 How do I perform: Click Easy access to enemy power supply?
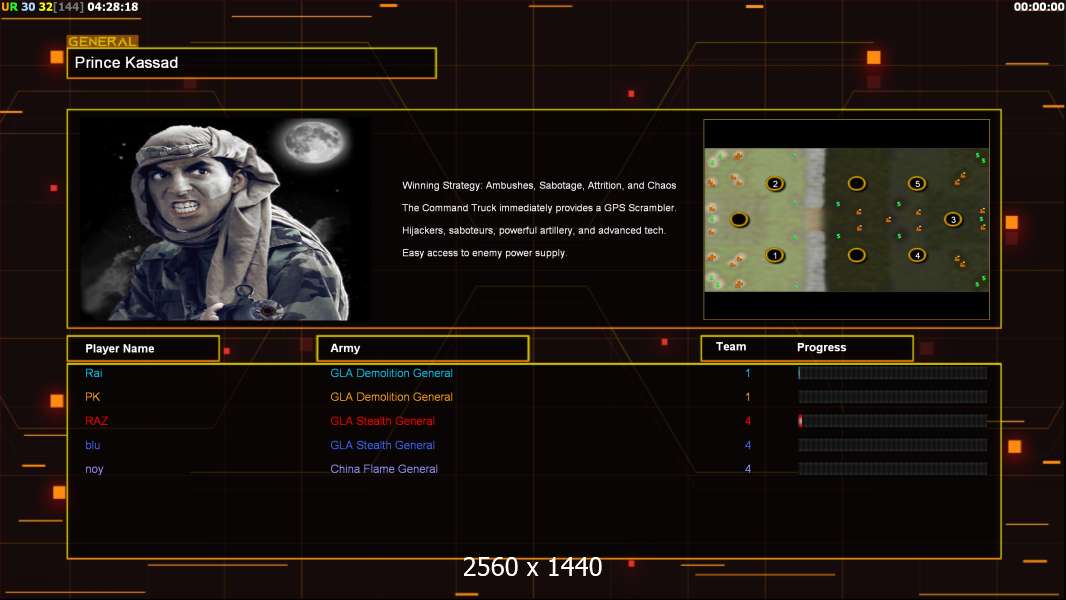pos(484,253)
